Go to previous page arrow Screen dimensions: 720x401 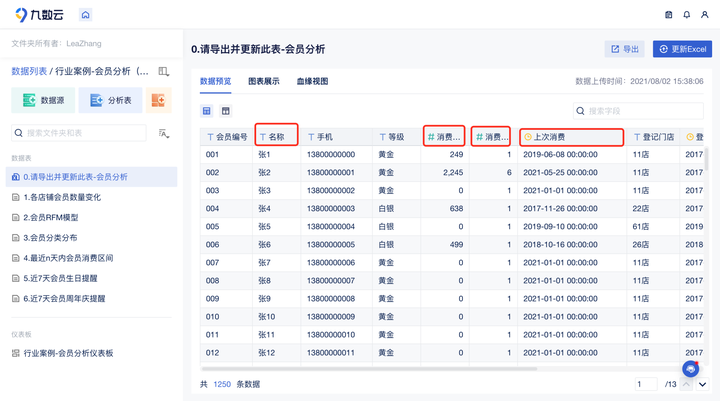coord(686,384)
